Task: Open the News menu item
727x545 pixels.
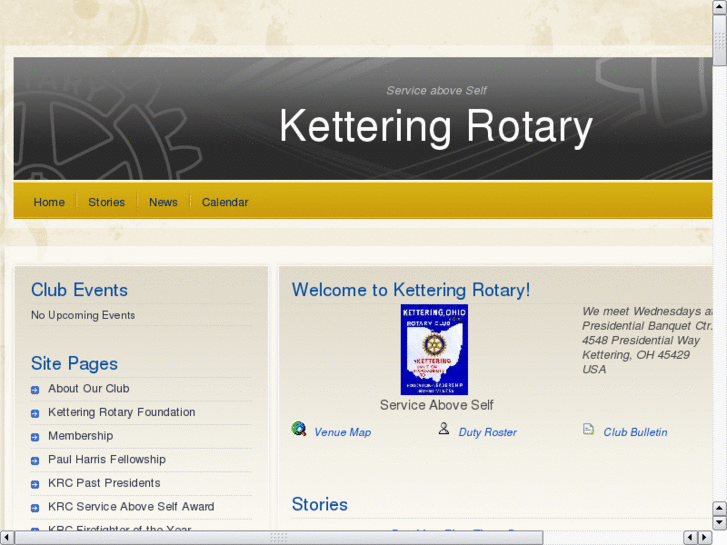Action: [x=163, y=202]
